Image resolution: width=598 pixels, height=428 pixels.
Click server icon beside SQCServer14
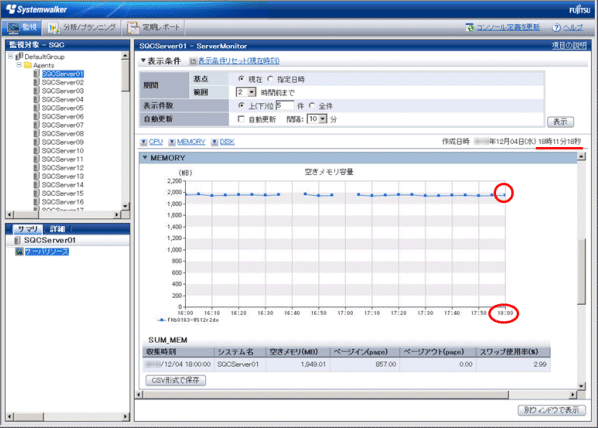36,185
